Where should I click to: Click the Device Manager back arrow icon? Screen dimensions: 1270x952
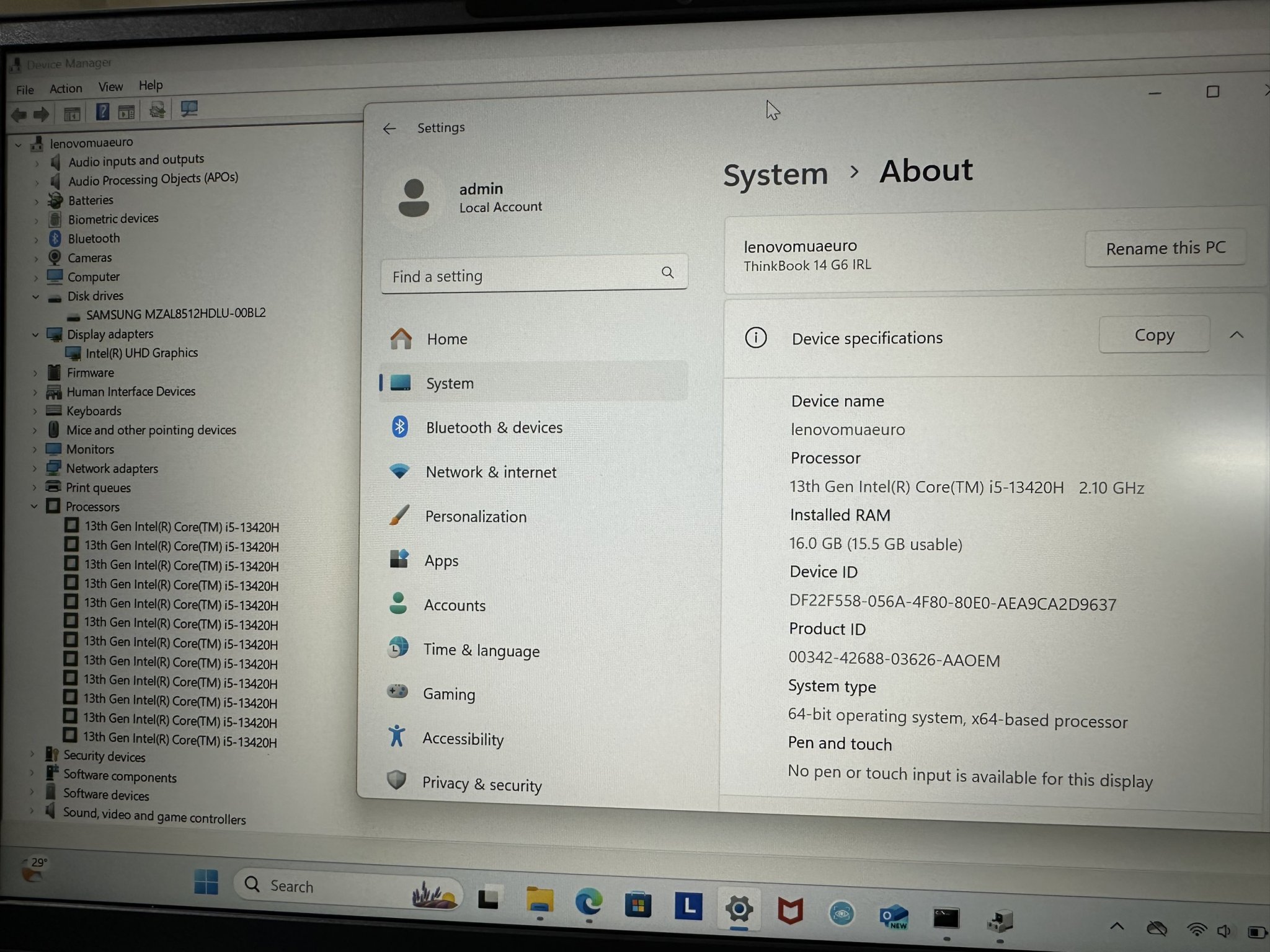[x=19, y=115]
